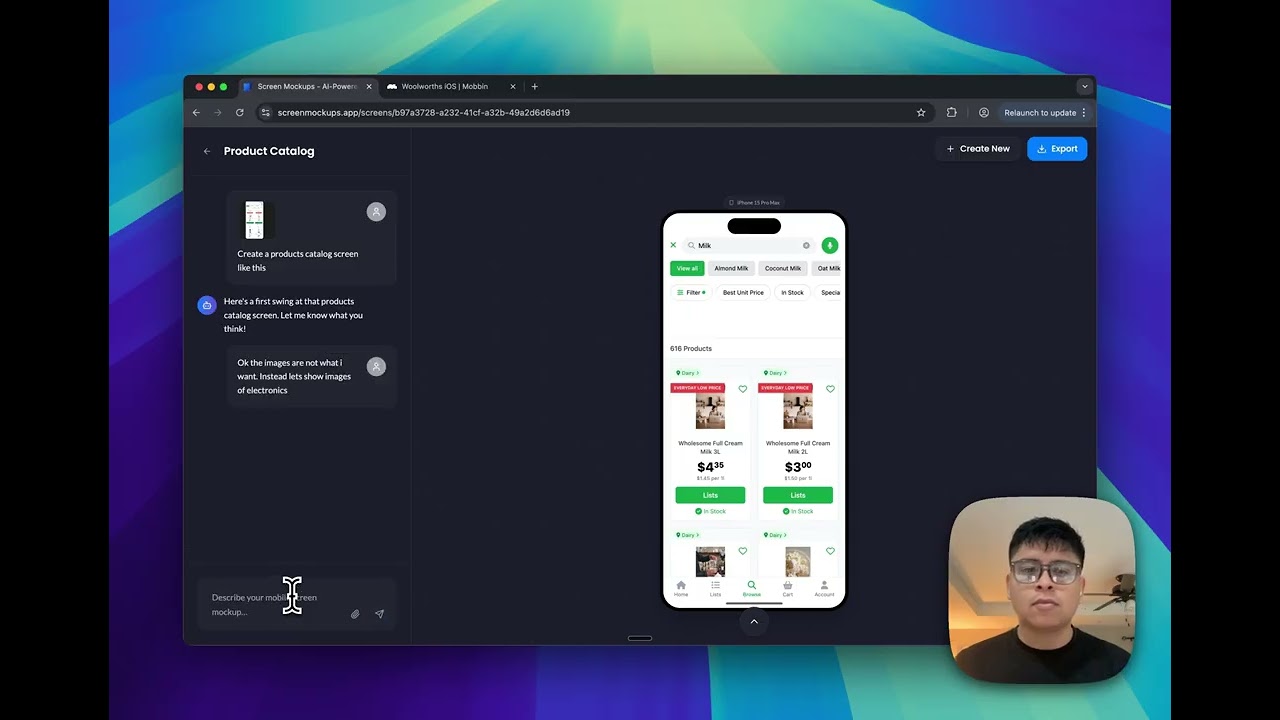1280x720 pixels.
Task: Open Cart in mockup bottom nav
Action: [788, 589]
